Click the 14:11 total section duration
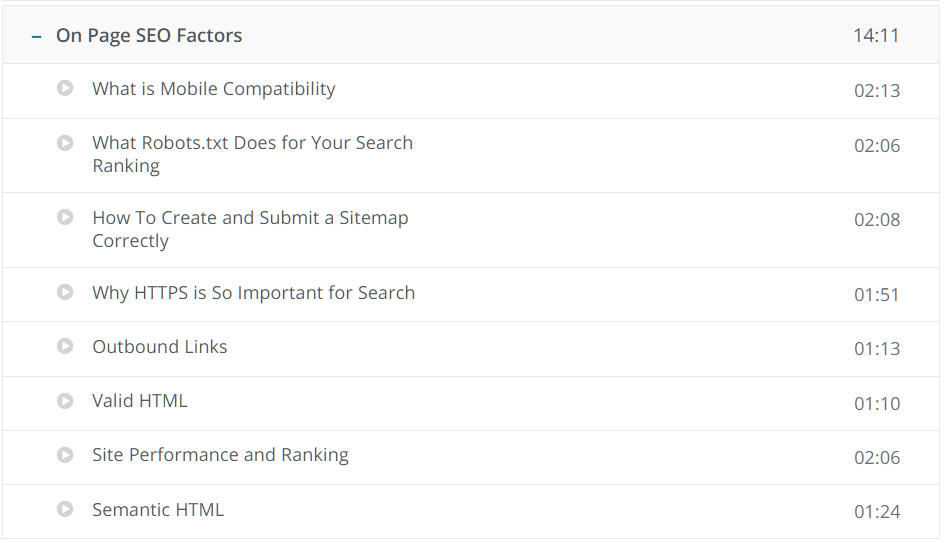Viewport: 944px width, 543px height. pyautogui.click(x=876, y=36)
